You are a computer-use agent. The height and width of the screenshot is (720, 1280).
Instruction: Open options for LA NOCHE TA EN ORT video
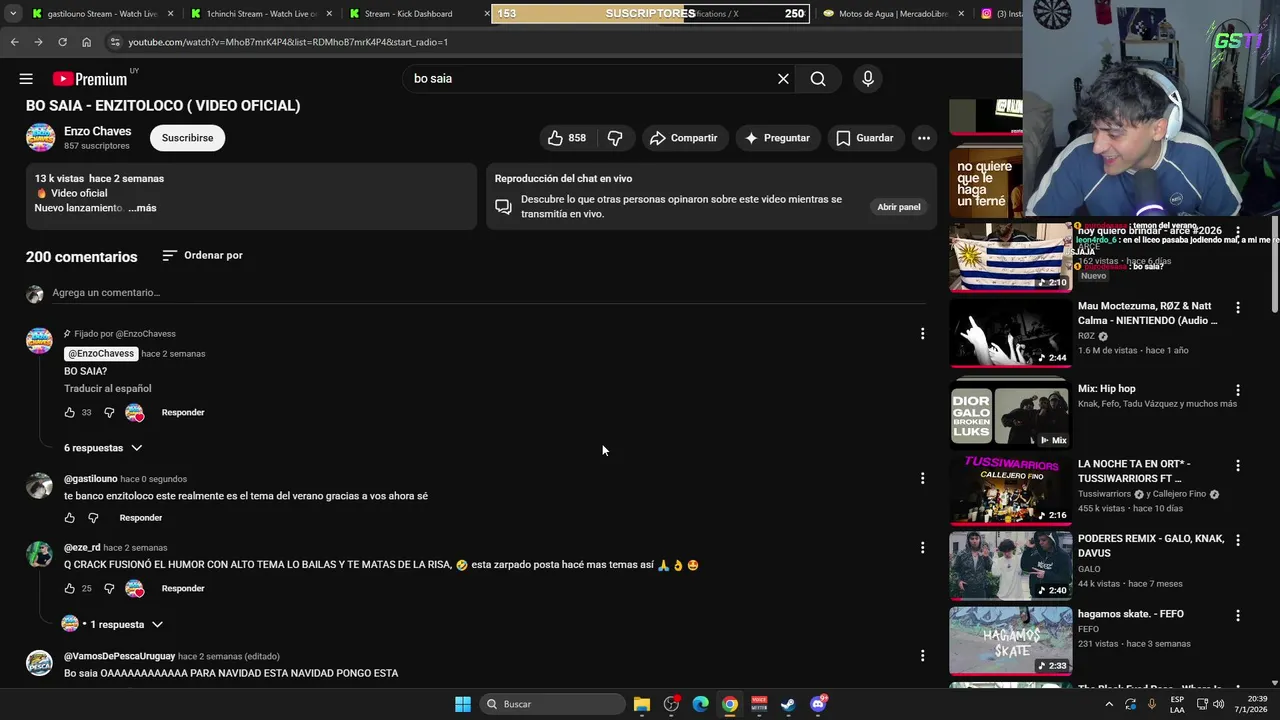coord(1238,466)
